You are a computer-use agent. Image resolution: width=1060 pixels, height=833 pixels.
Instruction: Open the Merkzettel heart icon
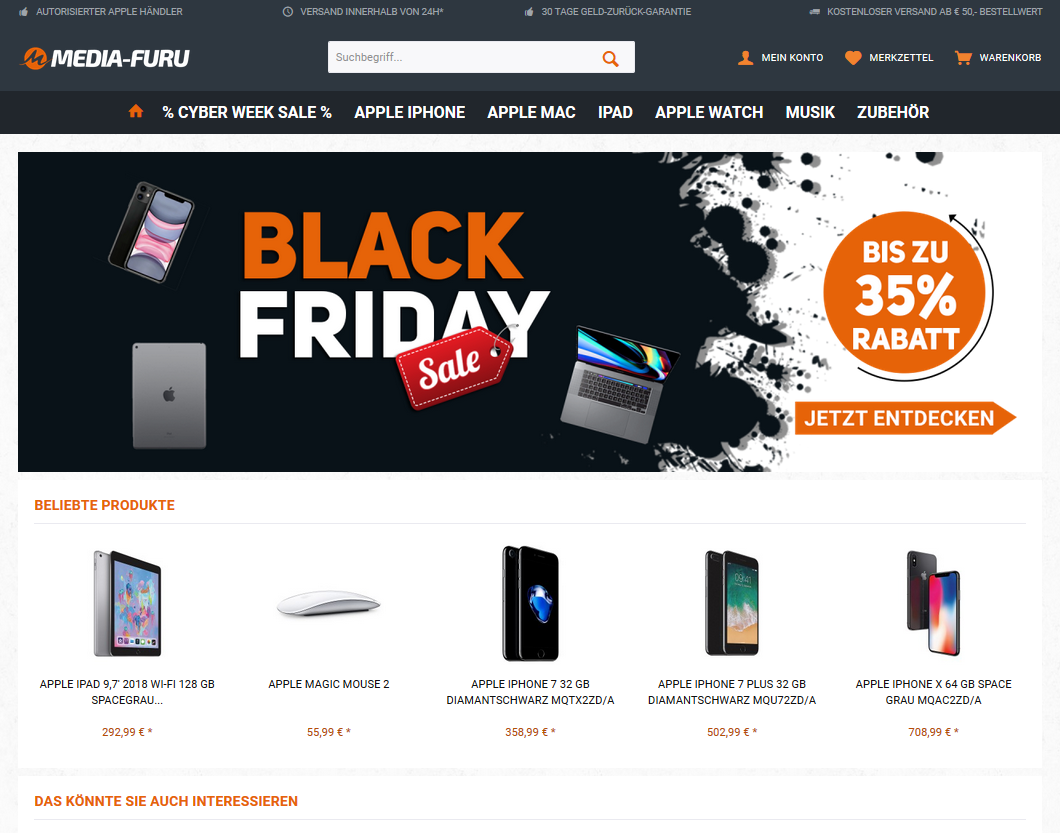pyautogui.click(x=853, y=57)
